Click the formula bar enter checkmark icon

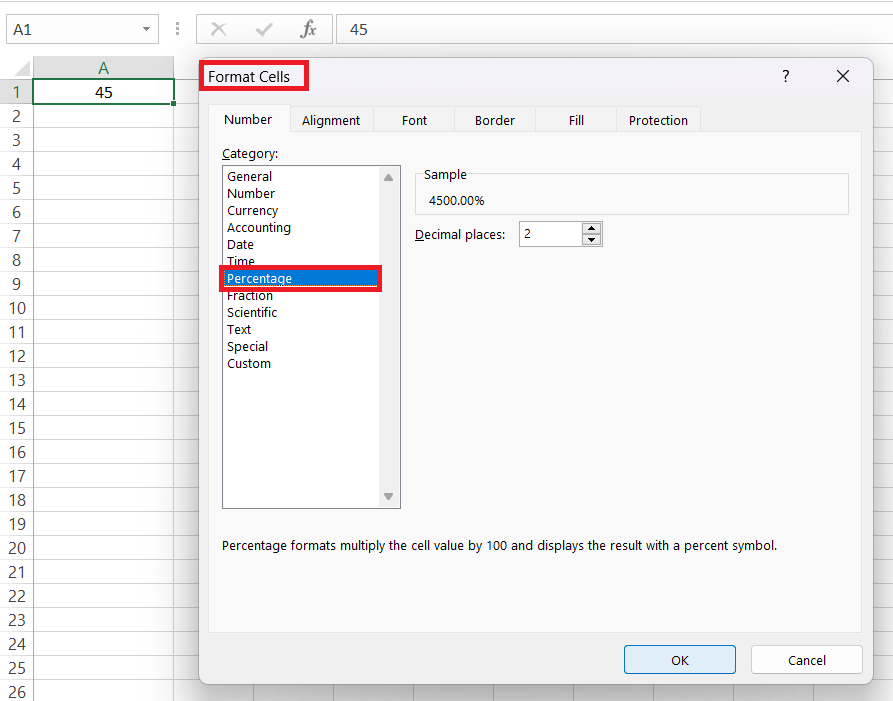pyautogui.click(x=264, y=29)
